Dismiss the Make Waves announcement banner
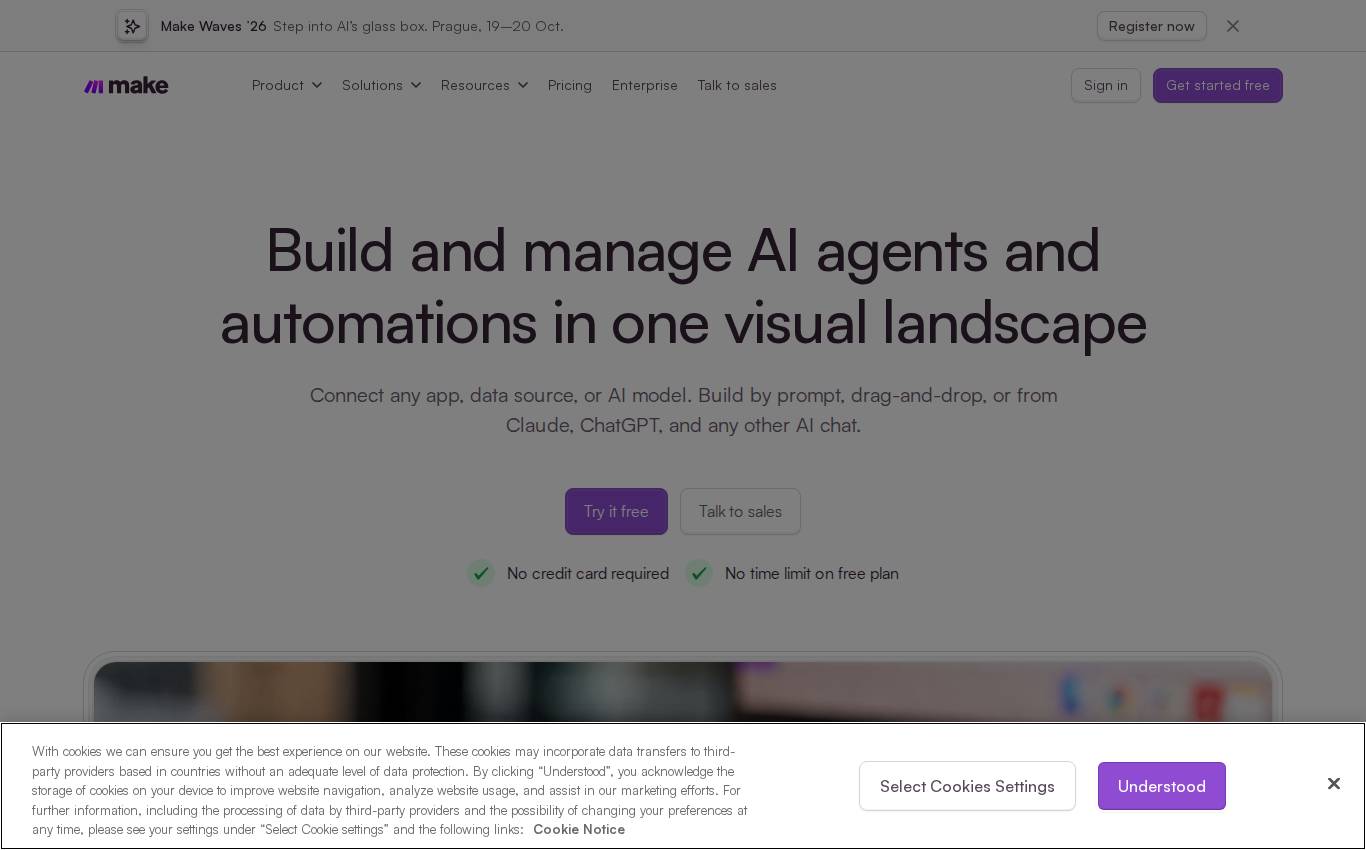This screenshot has width=1366, height=850. coord(1233,26)
